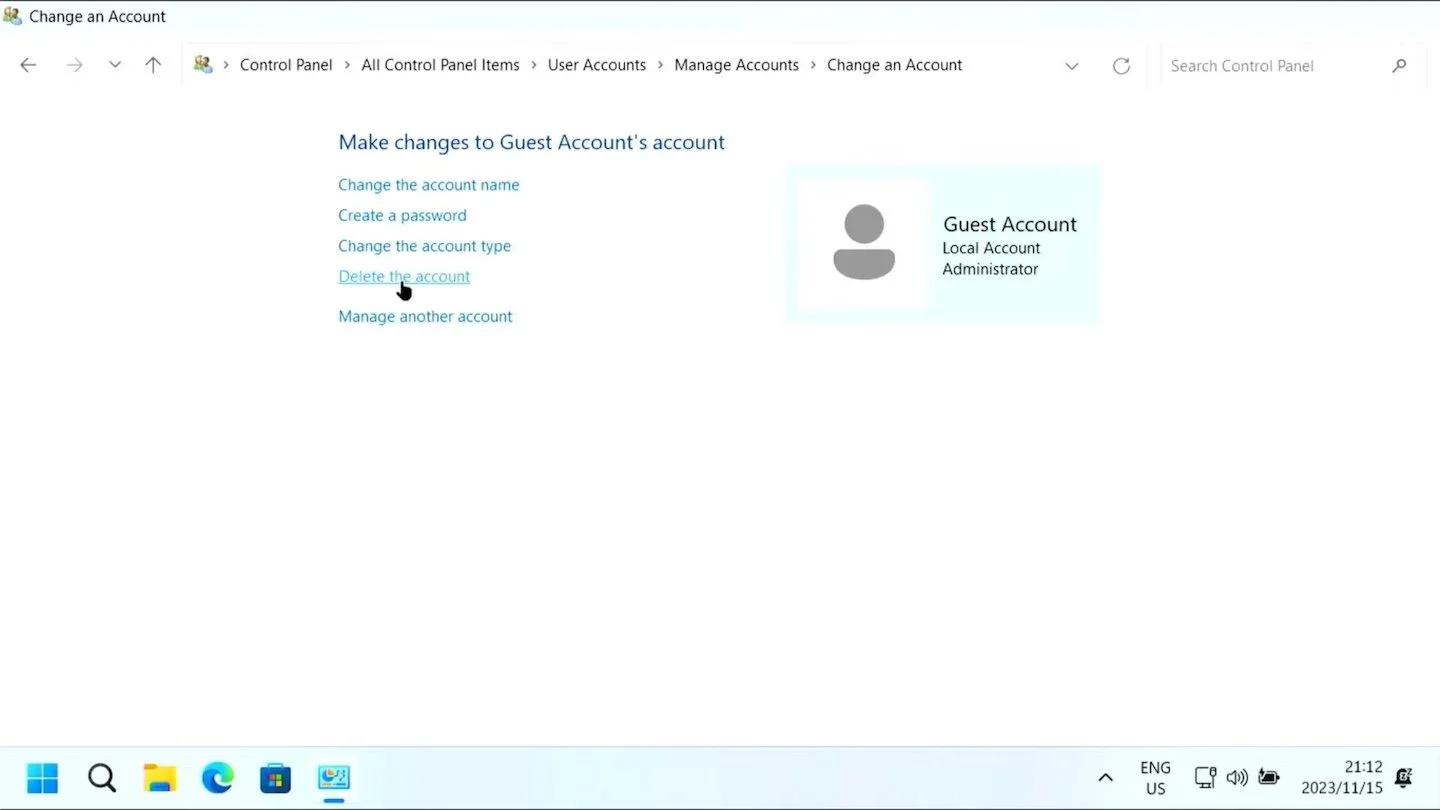
Task: Click the volume speaker icon
Action: coord(1237,777)
